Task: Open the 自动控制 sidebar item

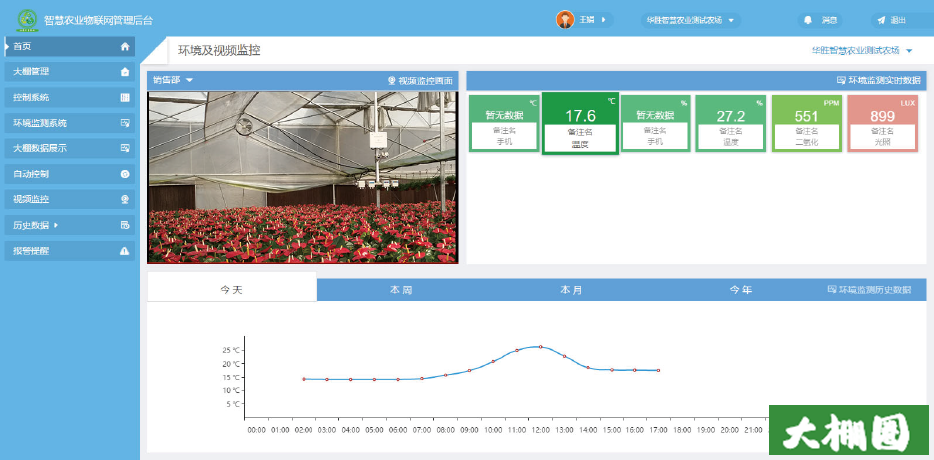Action: click(70, 174)
